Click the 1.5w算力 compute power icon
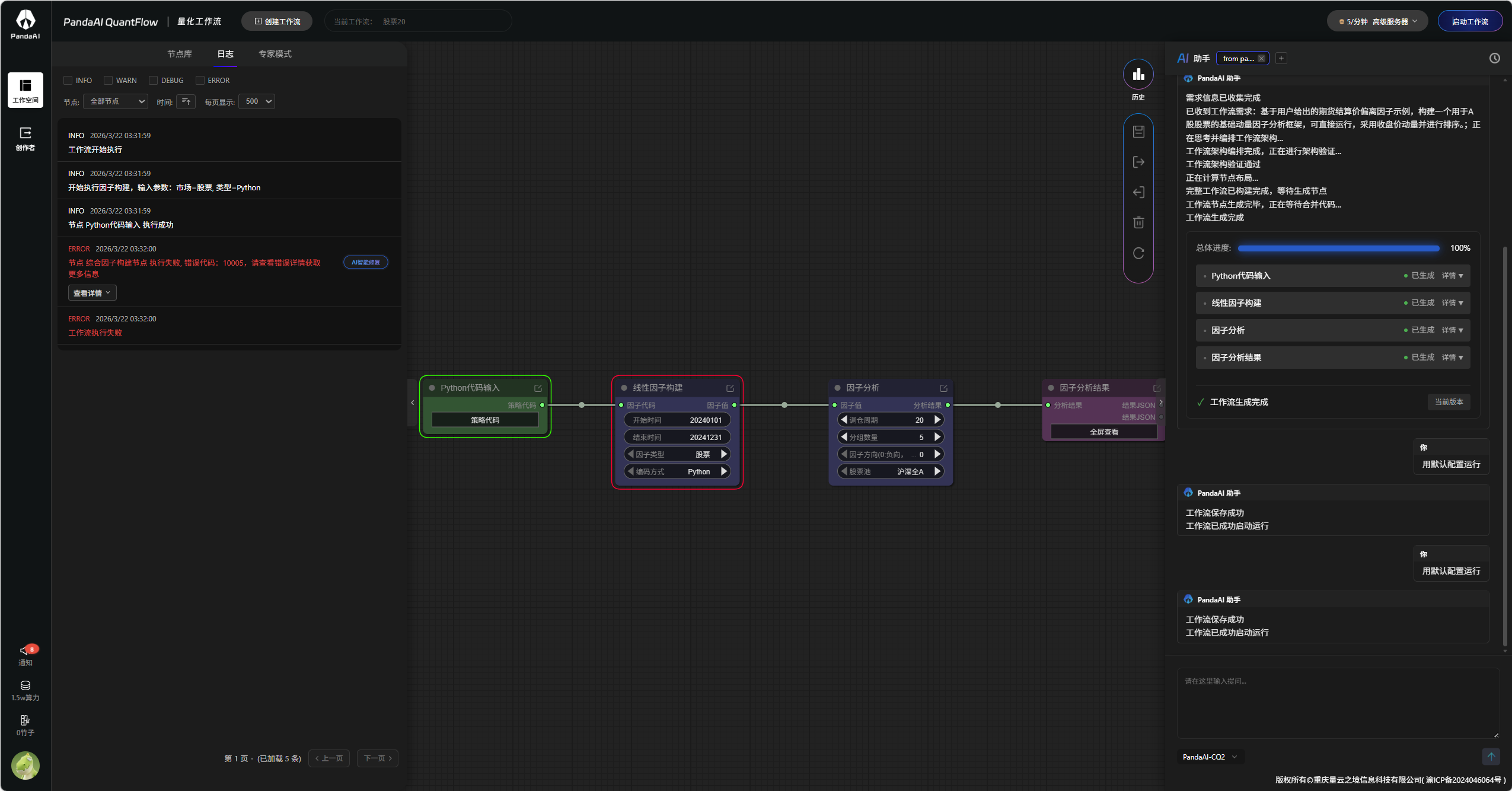This screenshot has height=791, width=1512. coord(25,690)
